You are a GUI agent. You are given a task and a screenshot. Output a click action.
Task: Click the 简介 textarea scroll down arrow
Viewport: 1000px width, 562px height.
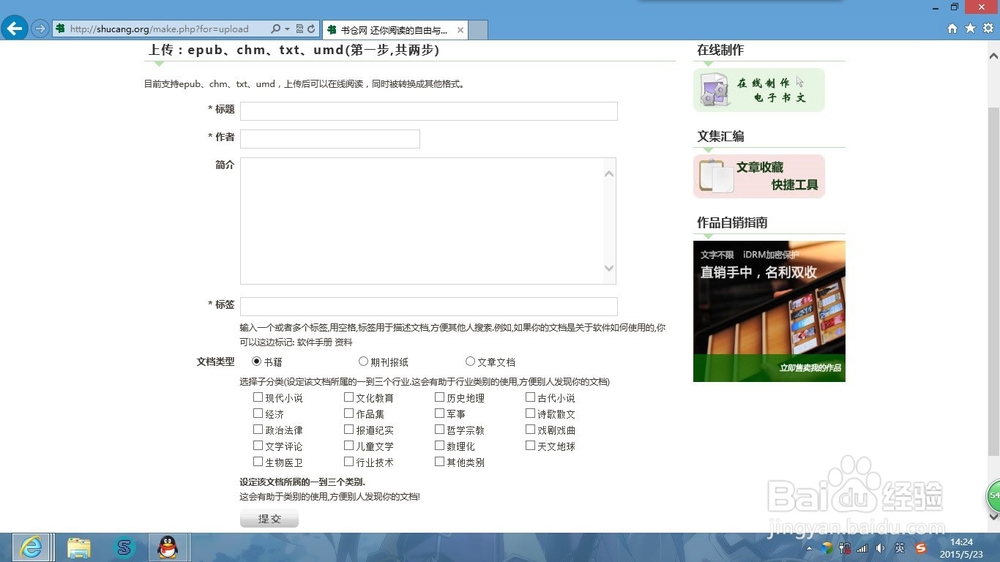coord(609,268)
